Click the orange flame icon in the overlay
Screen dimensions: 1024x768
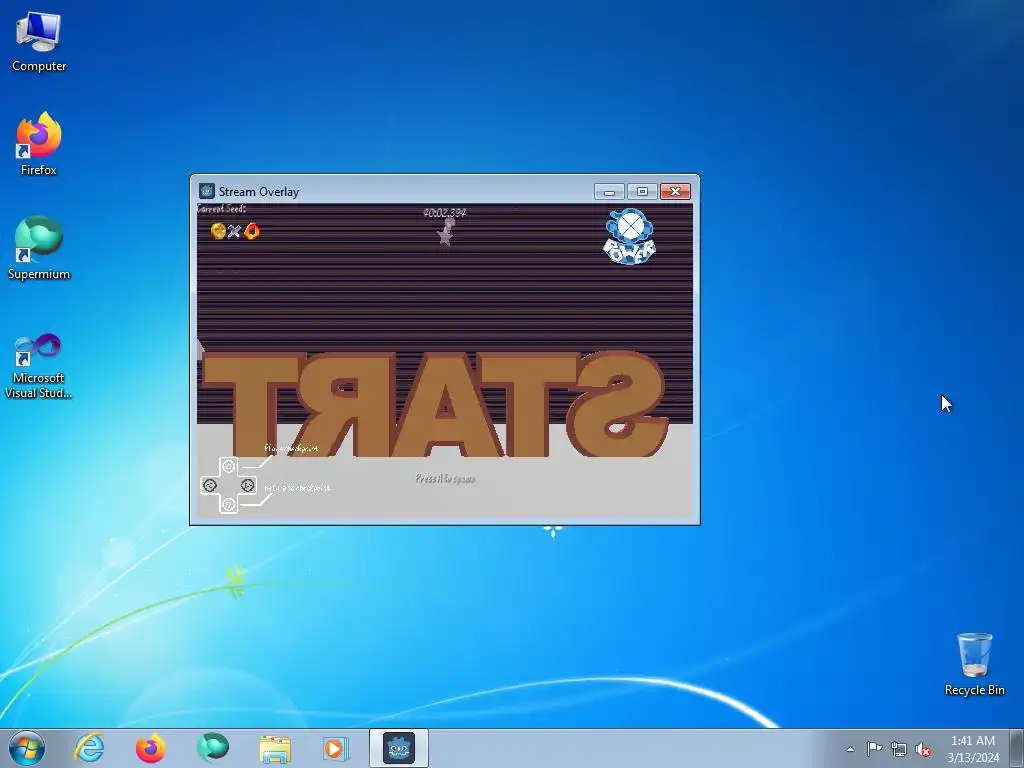pos(251,231)
